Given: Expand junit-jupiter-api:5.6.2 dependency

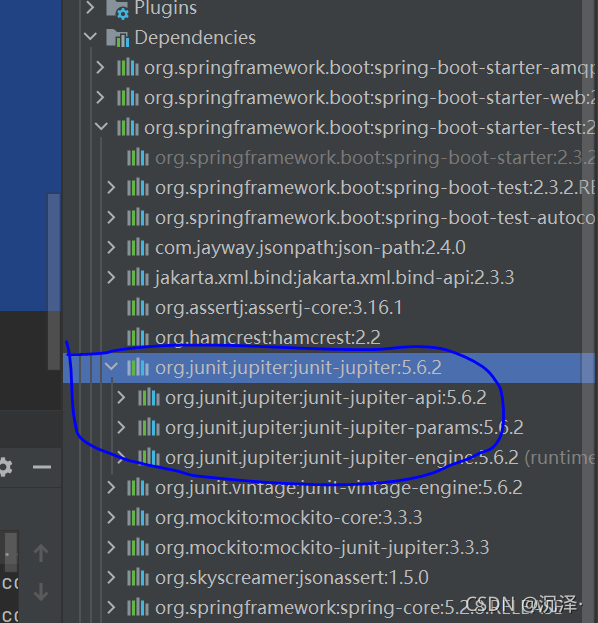Looking at the screenshot, I should [121, 397].
